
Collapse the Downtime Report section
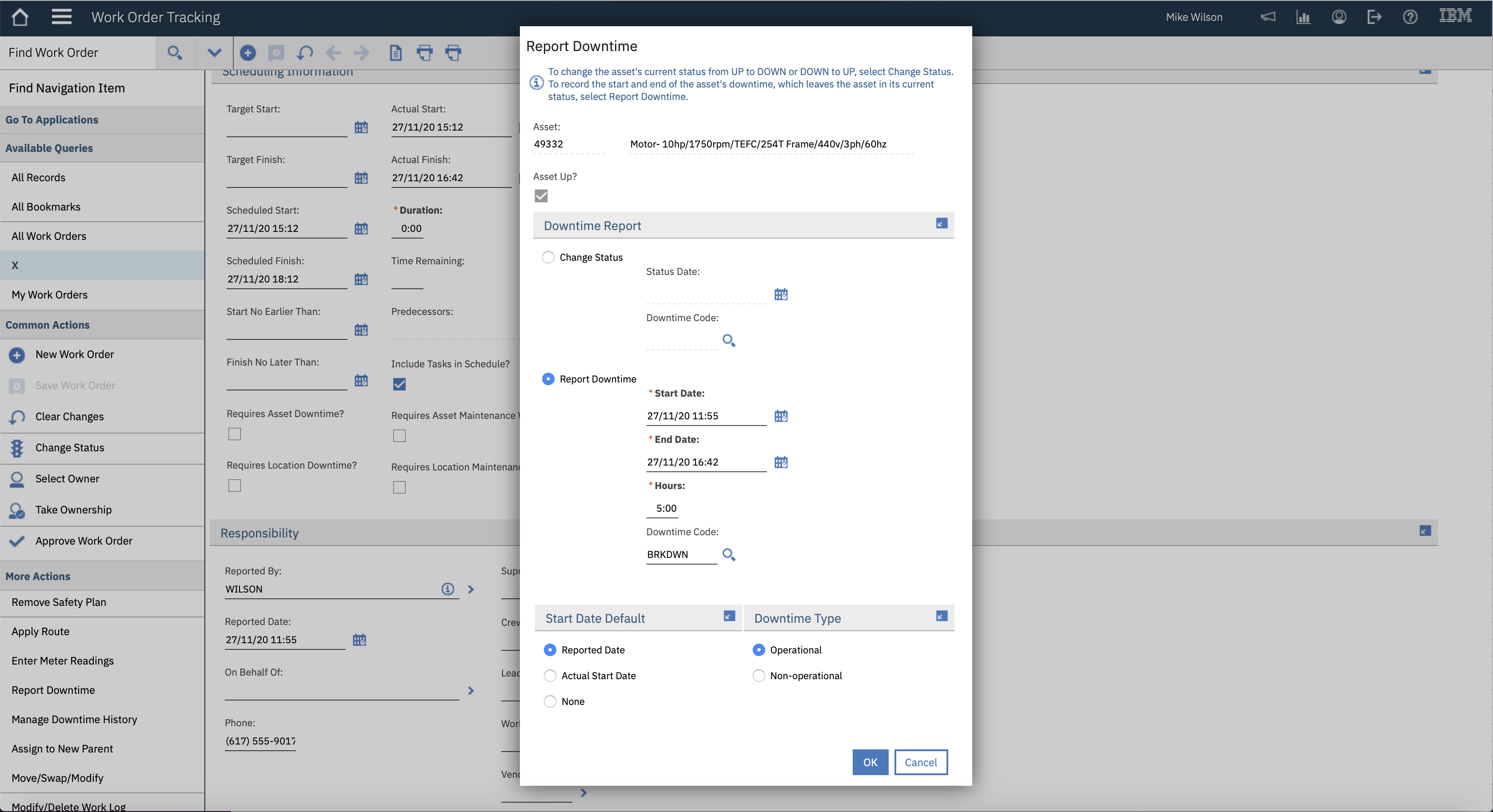[x=941, y=224]
